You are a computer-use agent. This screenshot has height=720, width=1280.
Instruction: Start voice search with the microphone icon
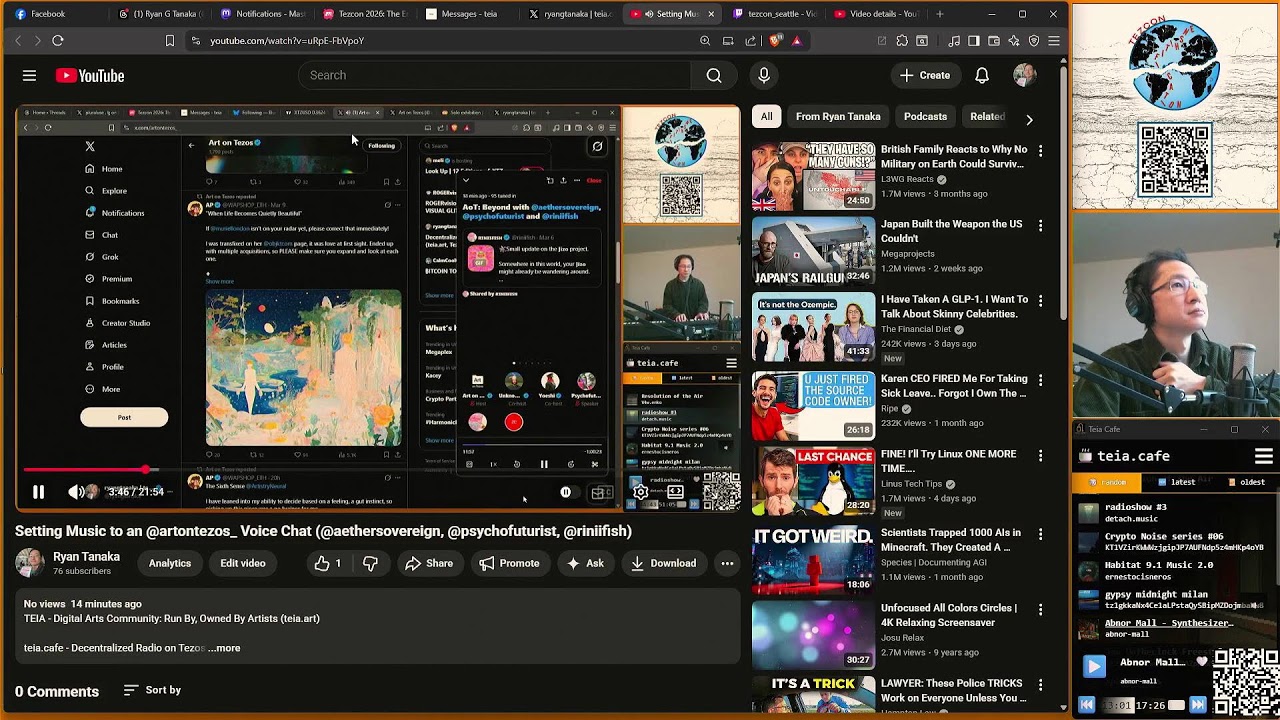tap(764, 75)
